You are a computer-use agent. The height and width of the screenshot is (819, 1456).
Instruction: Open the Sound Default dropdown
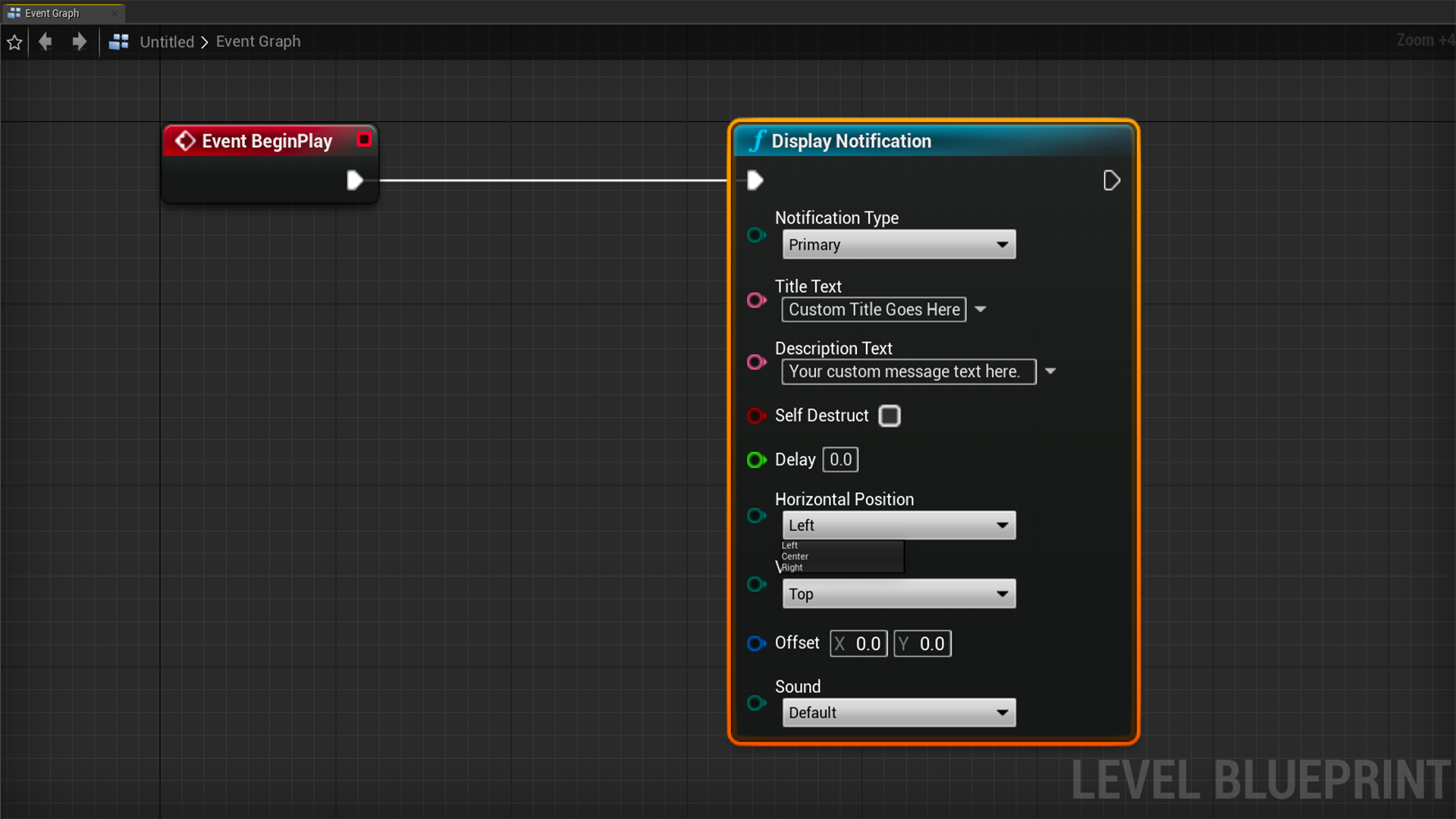(x=899, y=713)
